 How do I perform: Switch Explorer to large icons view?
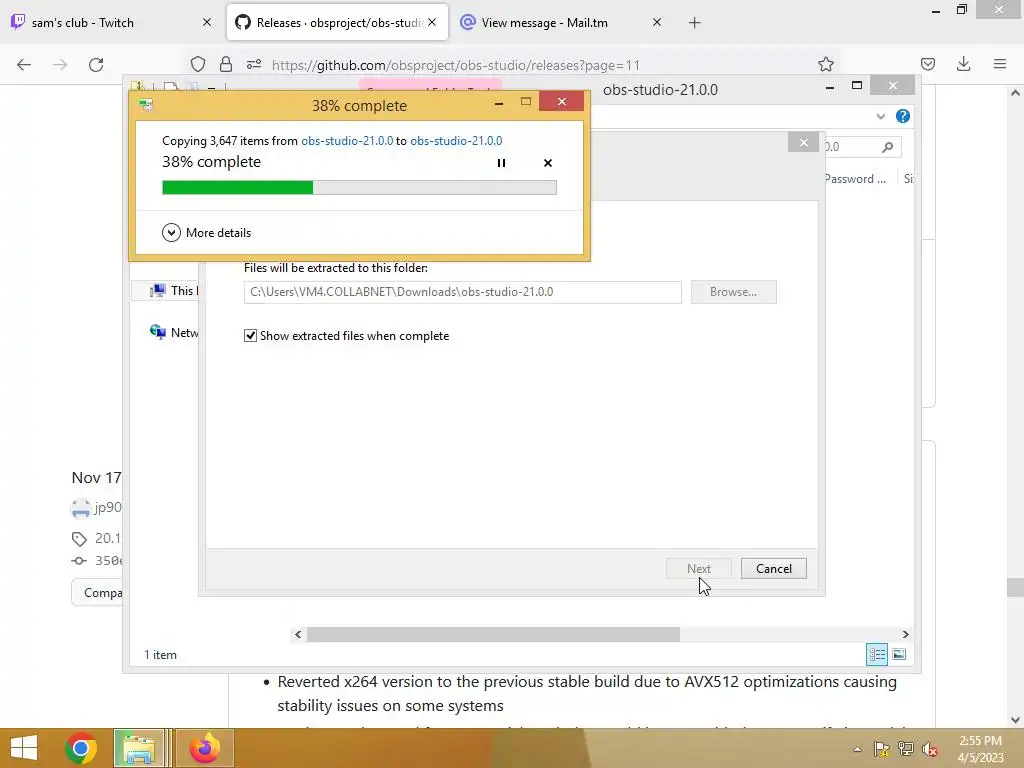click(899, 654)
